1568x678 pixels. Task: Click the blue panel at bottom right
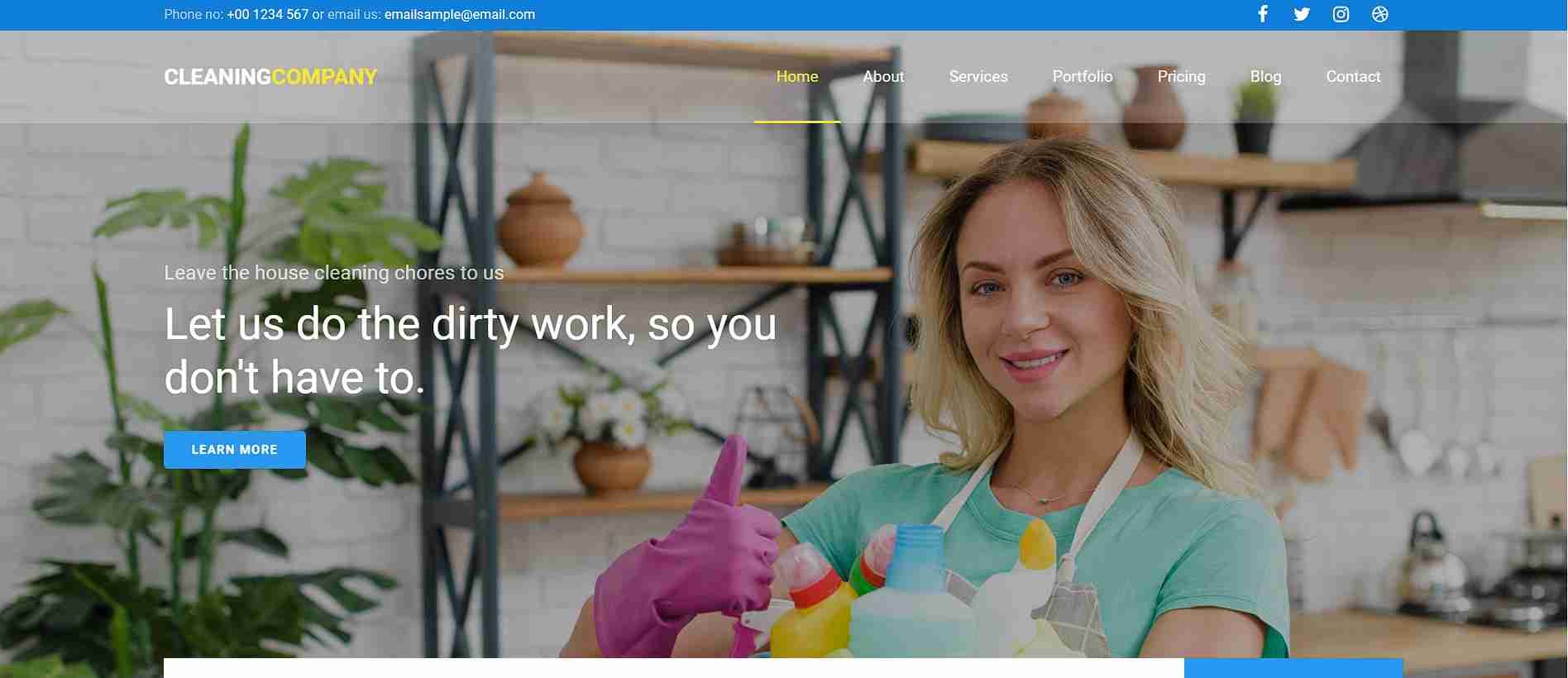(x=1293, y=668)
